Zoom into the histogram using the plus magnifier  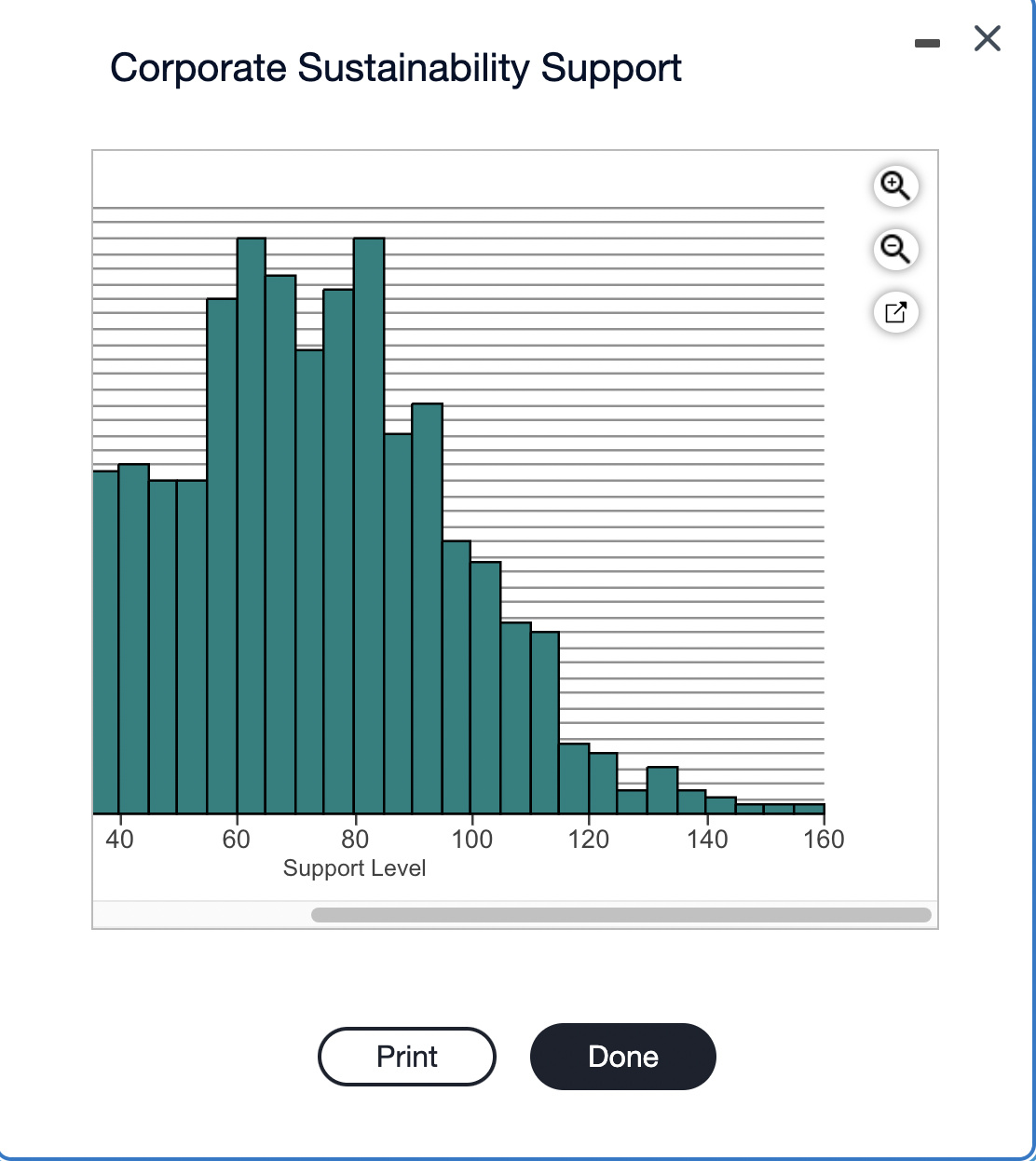[894, 186]
